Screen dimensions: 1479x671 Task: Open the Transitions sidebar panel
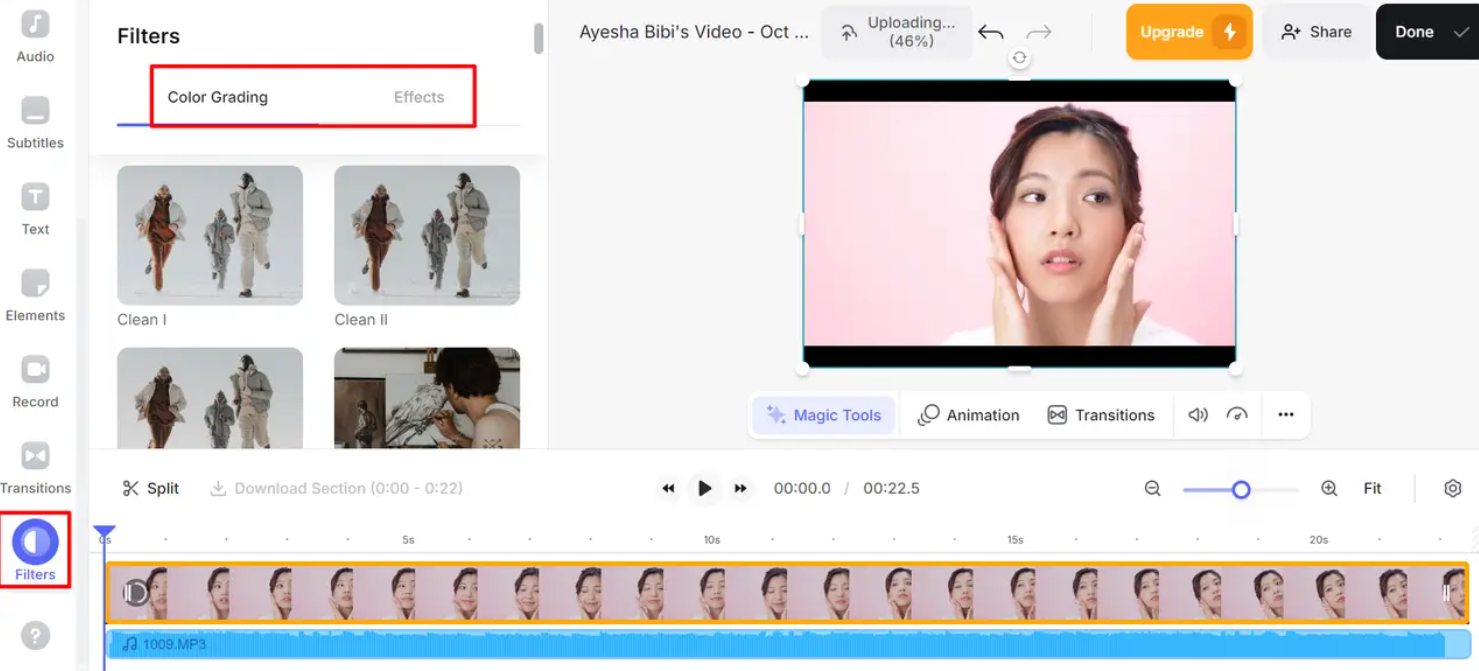tap(35, 468)
